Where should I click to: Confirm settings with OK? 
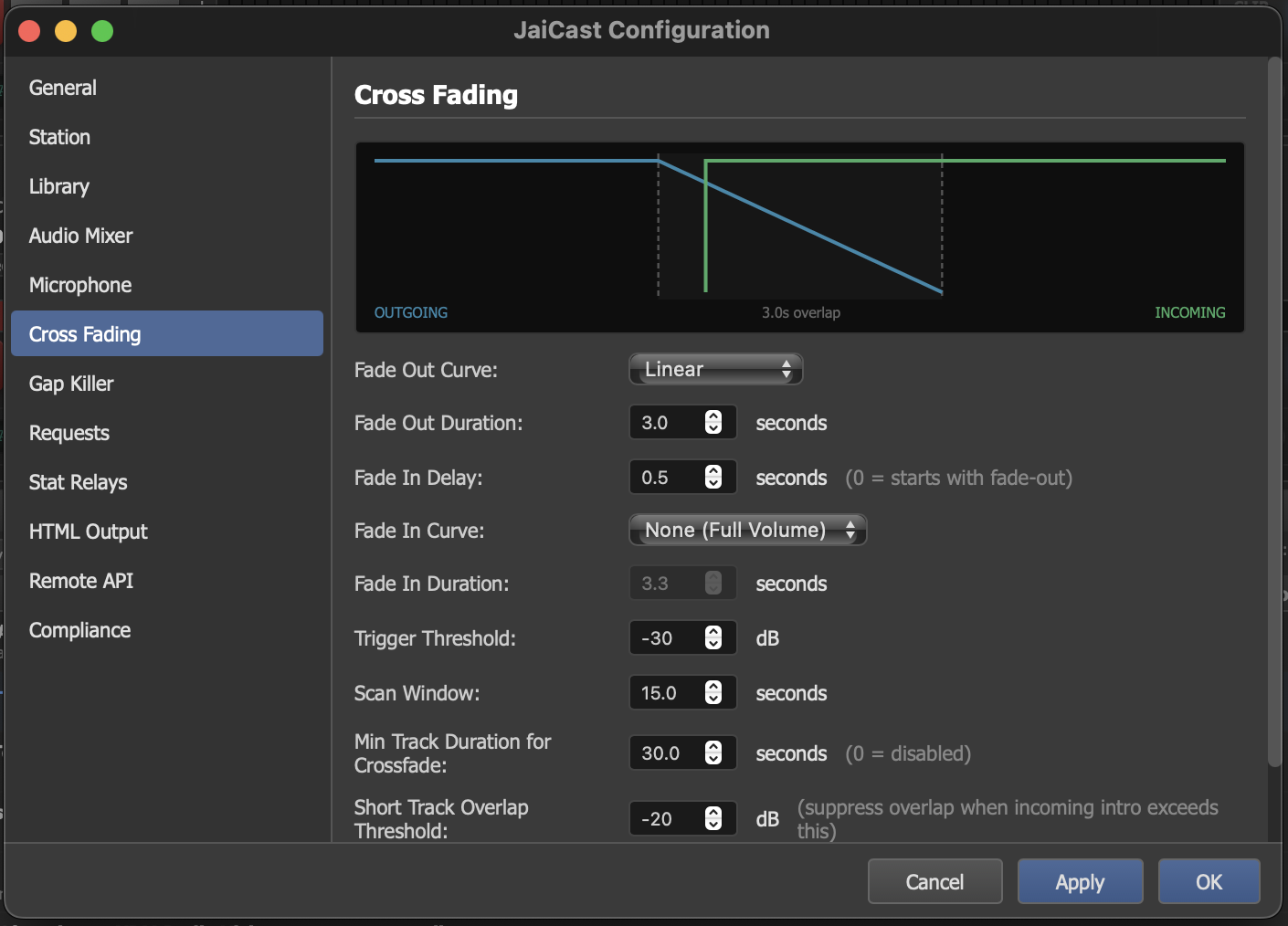(1209, 881)
